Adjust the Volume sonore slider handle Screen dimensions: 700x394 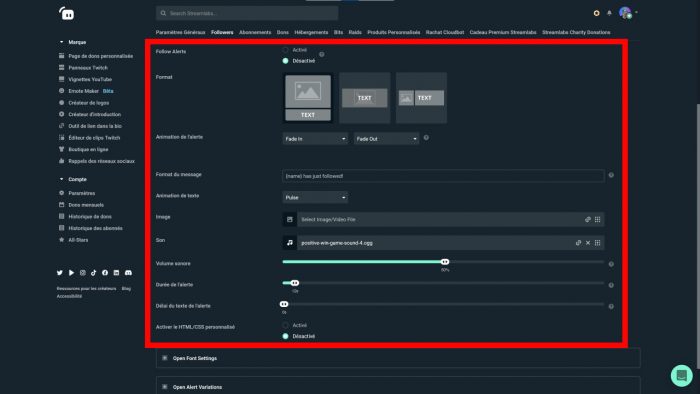pos(445,262)
